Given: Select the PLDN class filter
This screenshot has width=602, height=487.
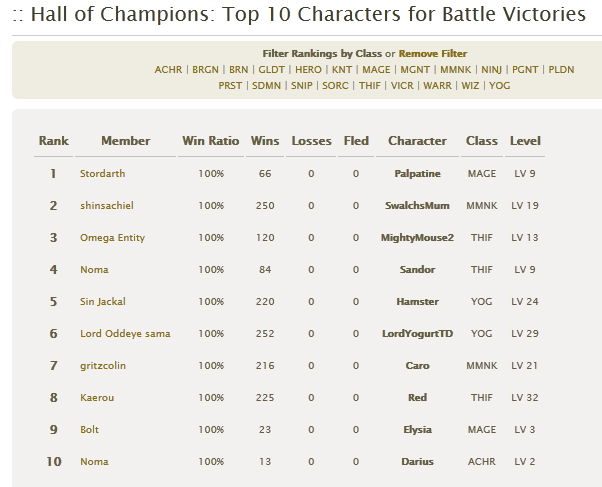Looking at the screenshot, I should pyautogui.click(x=561, y=70).
